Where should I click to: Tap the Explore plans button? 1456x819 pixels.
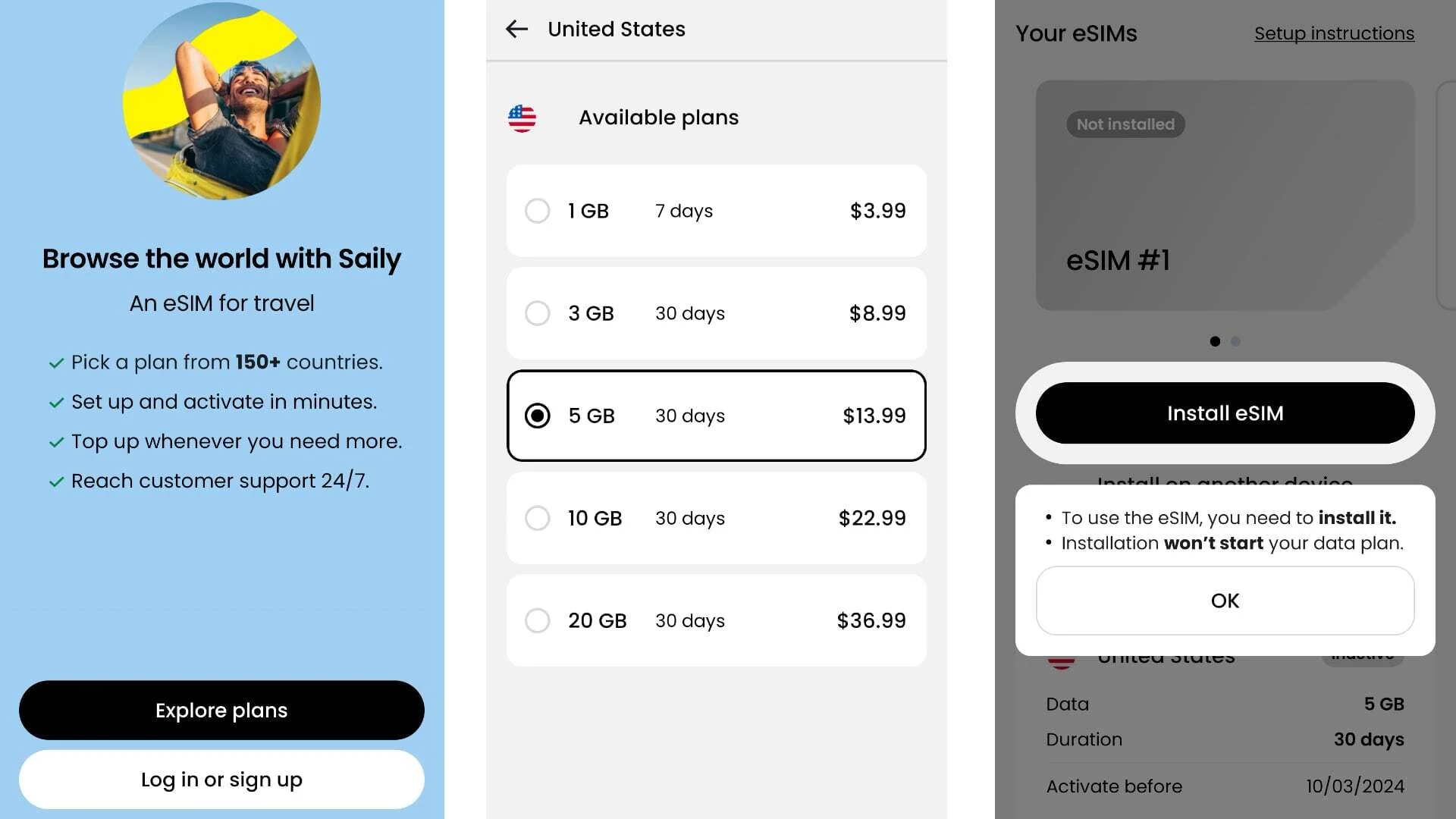pos(221,710)
